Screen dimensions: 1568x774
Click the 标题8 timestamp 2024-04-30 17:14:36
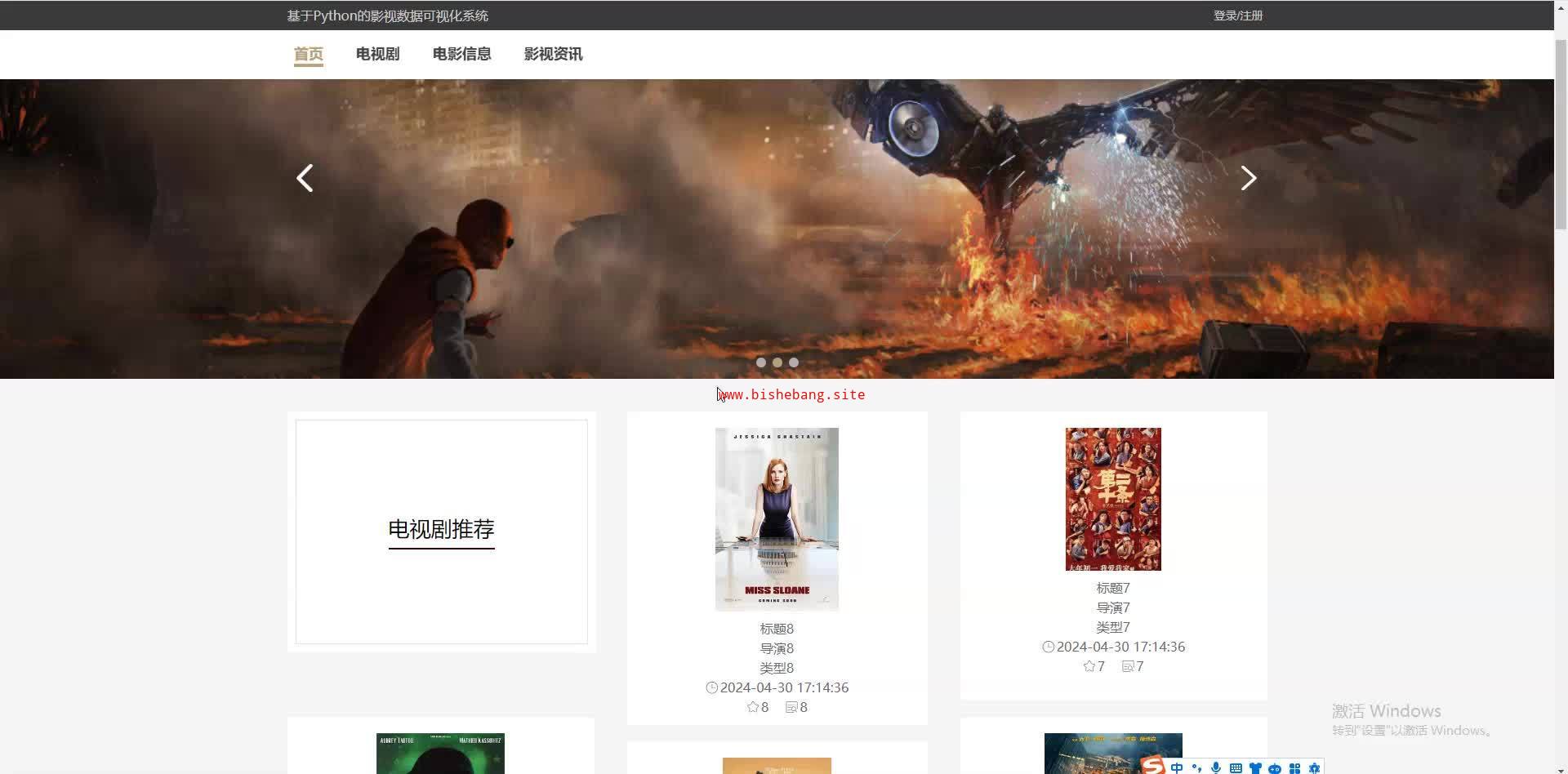(784, 687)
